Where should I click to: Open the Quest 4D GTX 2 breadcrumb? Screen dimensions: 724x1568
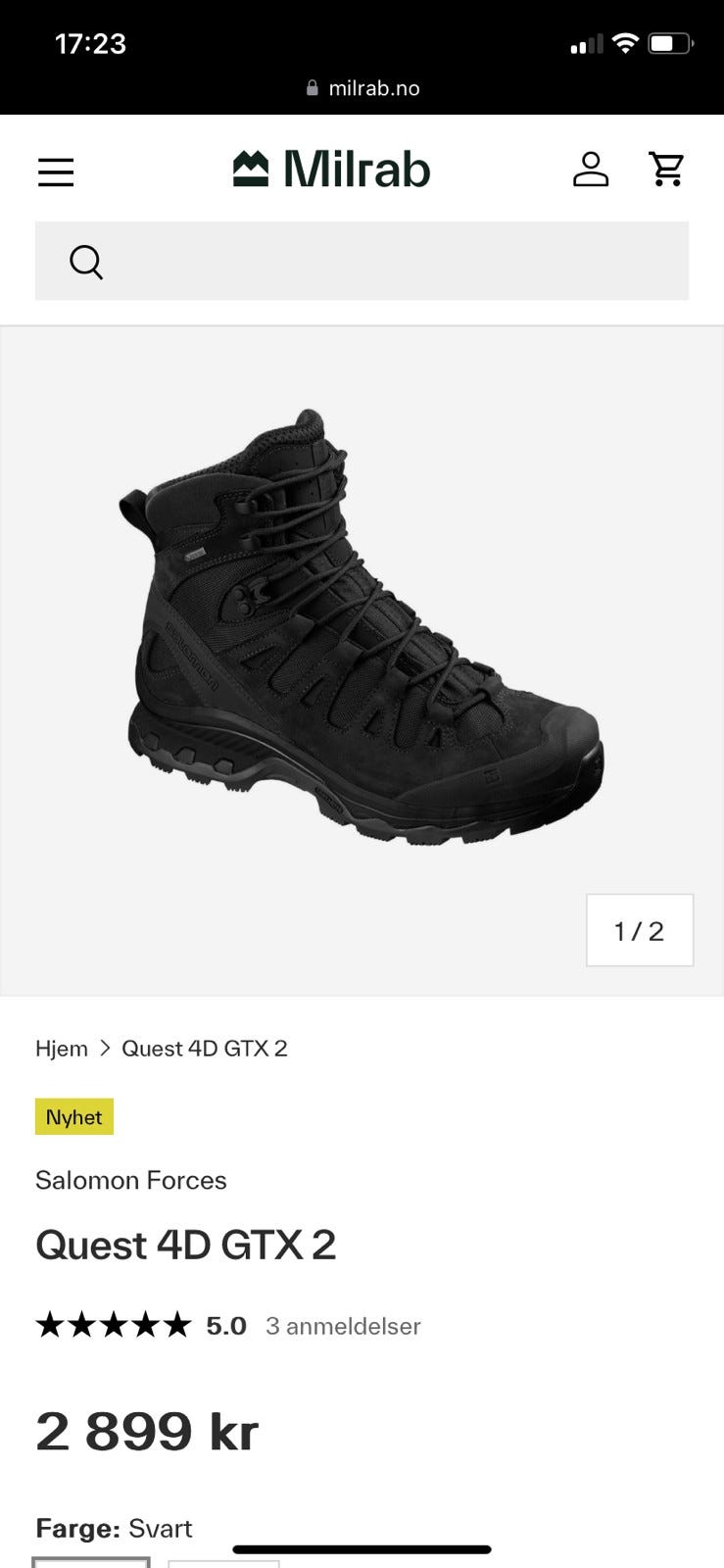tap(205, 1049)
